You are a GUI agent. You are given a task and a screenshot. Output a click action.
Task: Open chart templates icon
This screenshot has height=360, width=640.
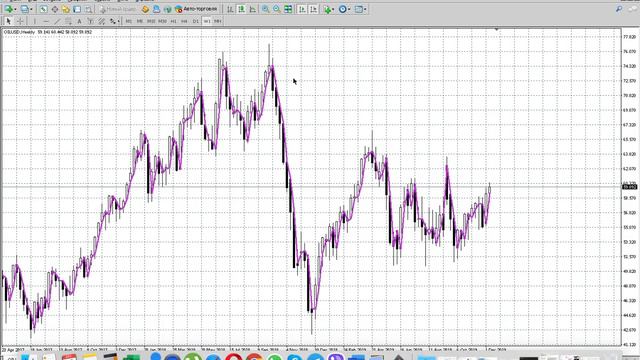(x=359, y=9)
